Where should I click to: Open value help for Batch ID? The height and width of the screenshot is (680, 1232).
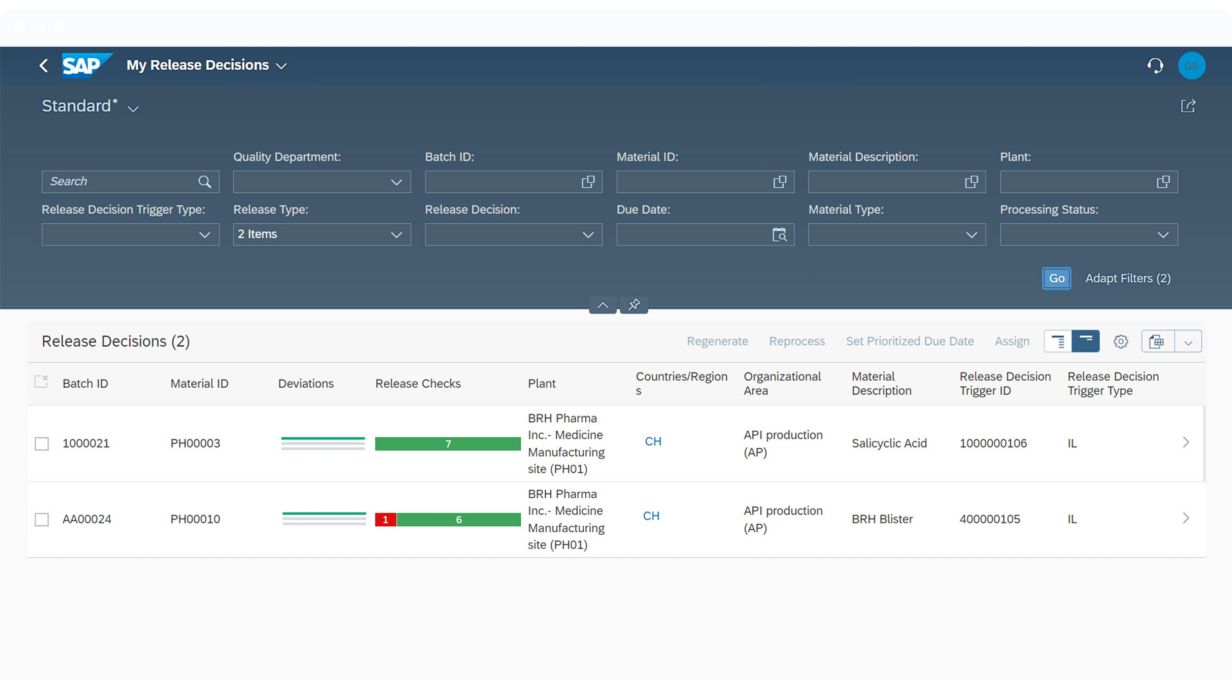tap(588, 182)
